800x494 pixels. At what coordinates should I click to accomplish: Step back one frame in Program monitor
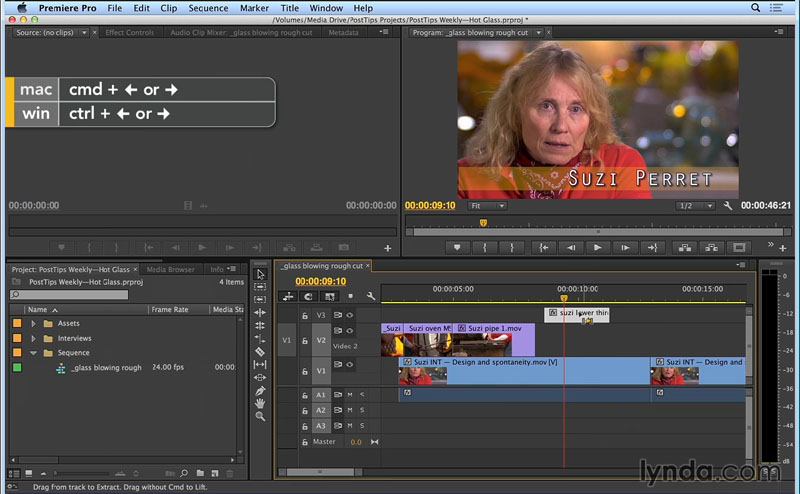tap(571, 248)
